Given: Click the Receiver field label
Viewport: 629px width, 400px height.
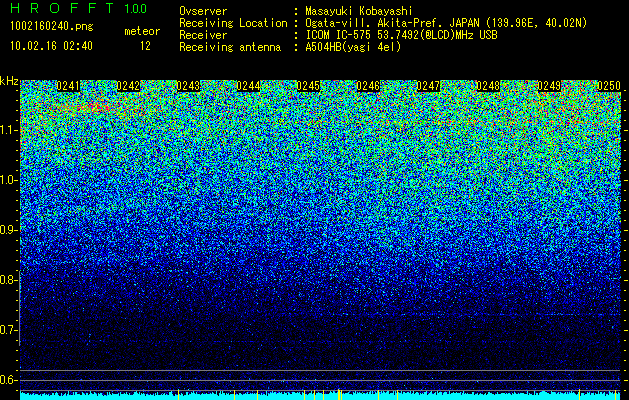Looking at the screenshot, I should click(203, 35).
